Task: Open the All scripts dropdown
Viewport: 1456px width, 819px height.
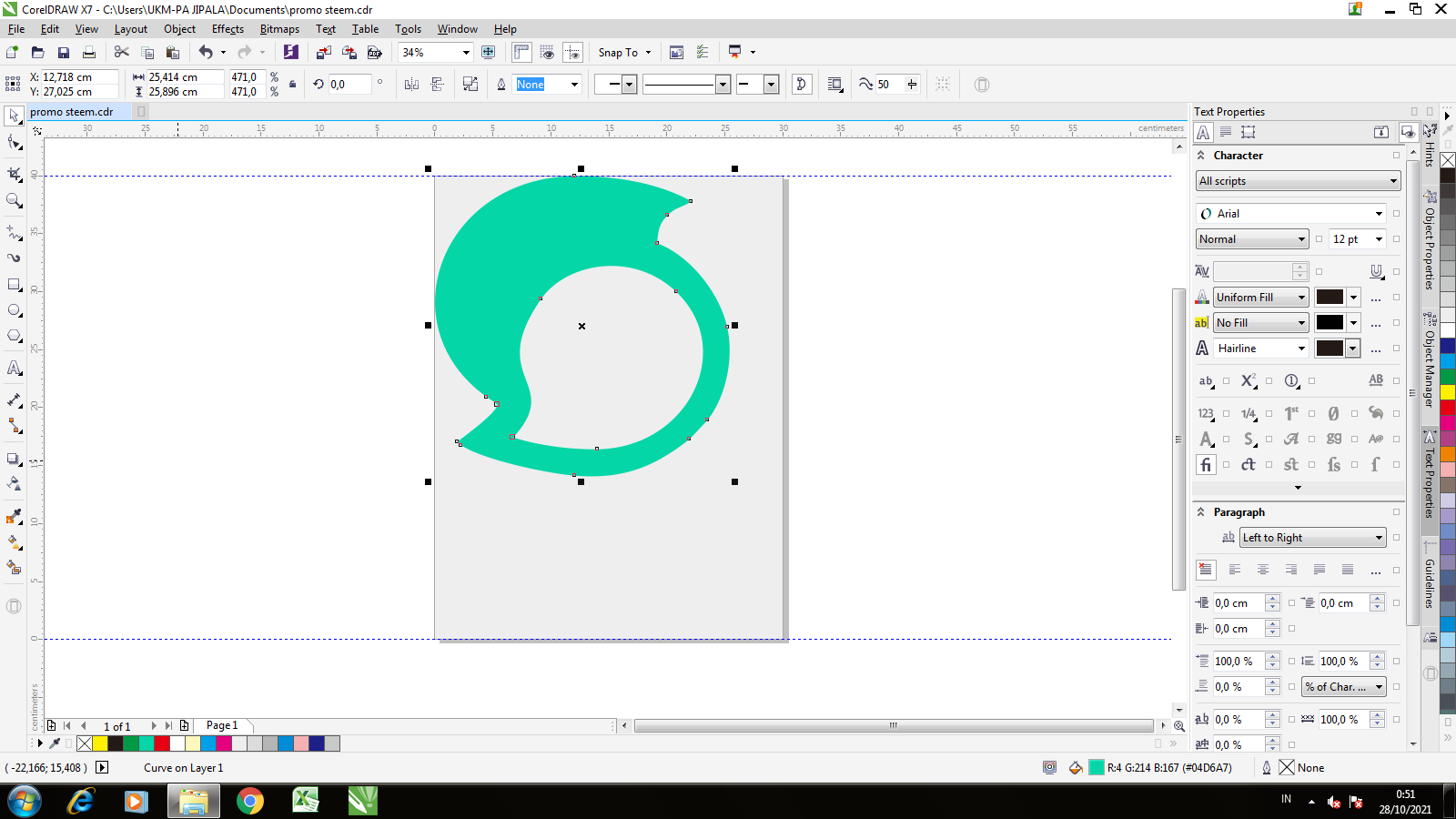Action: click(x=1299, y=181)
